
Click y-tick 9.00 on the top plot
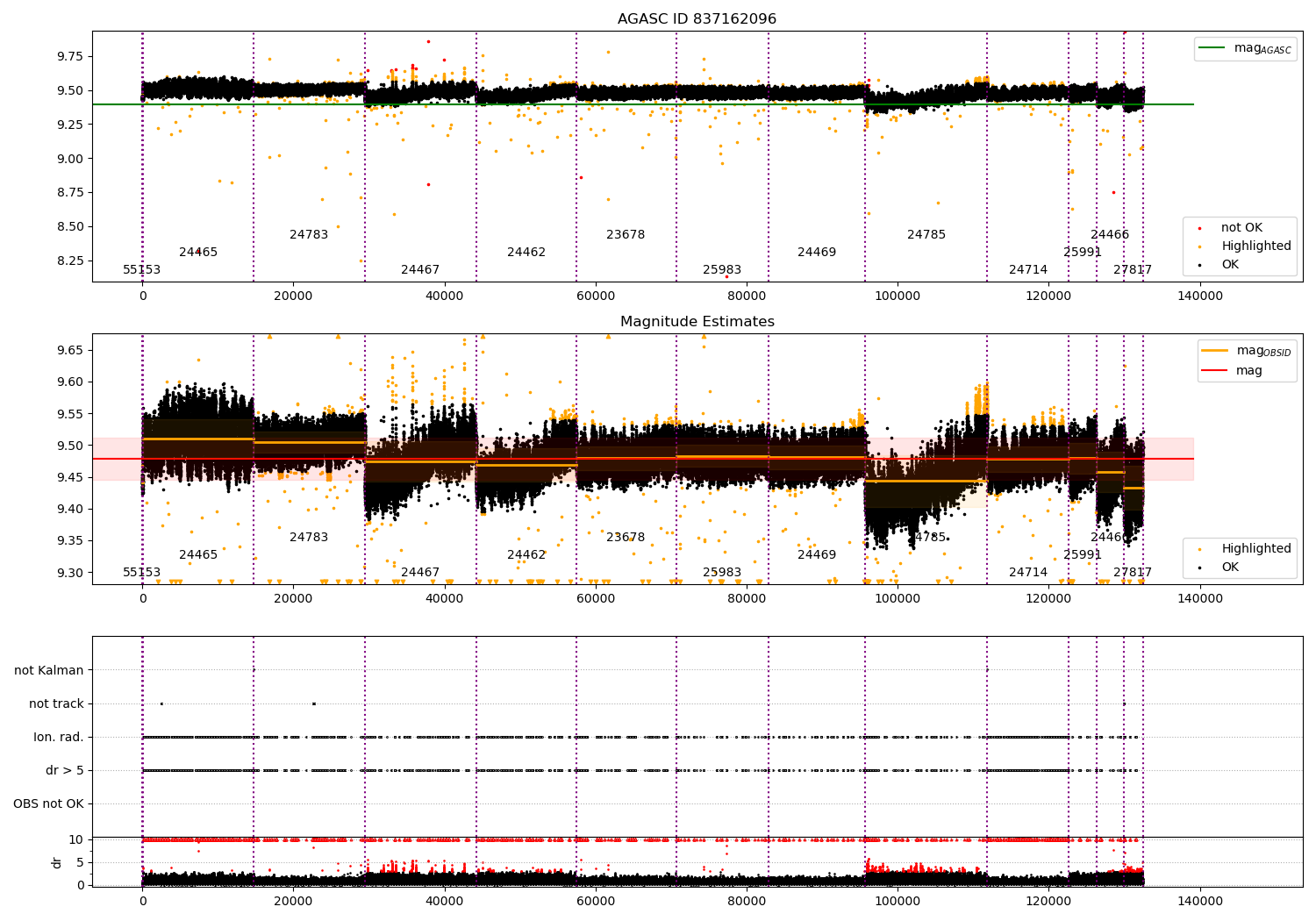[x=69, y=159]
